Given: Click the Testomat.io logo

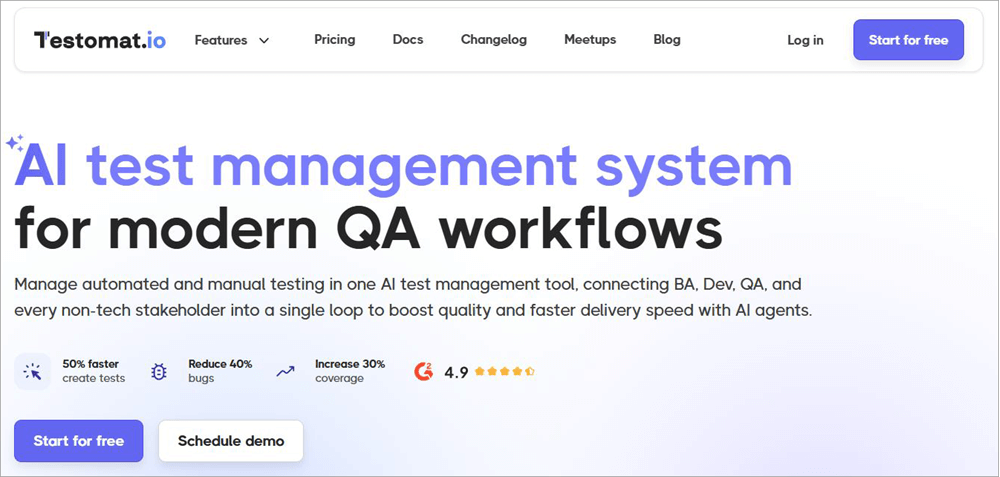Looking at the screenshot, I should [100, 40].
